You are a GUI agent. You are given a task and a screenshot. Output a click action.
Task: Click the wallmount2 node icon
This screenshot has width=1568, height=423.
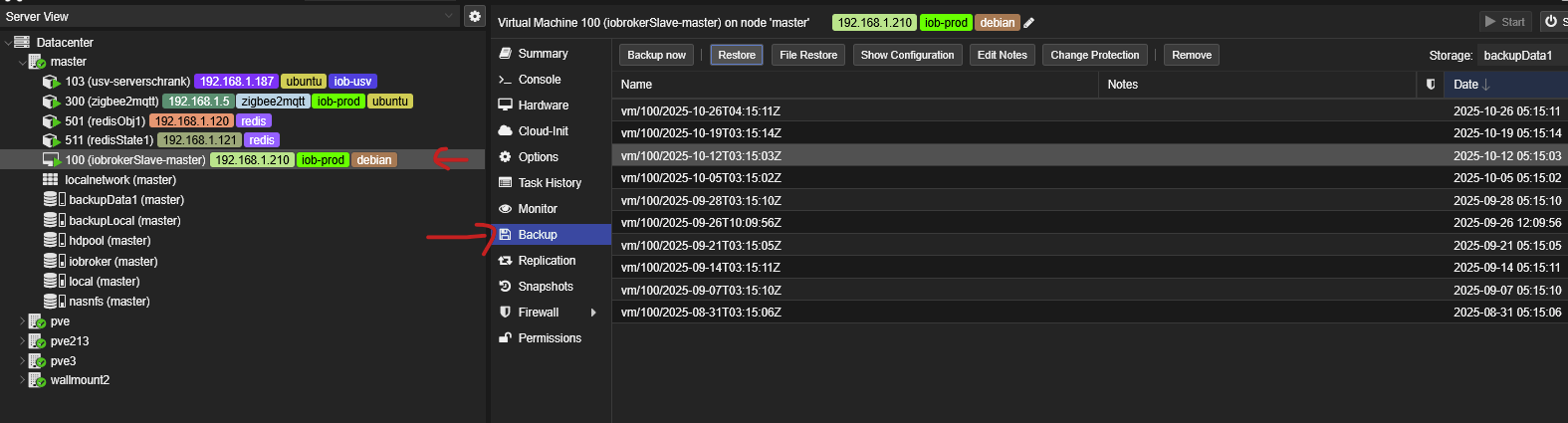[37, 380]
